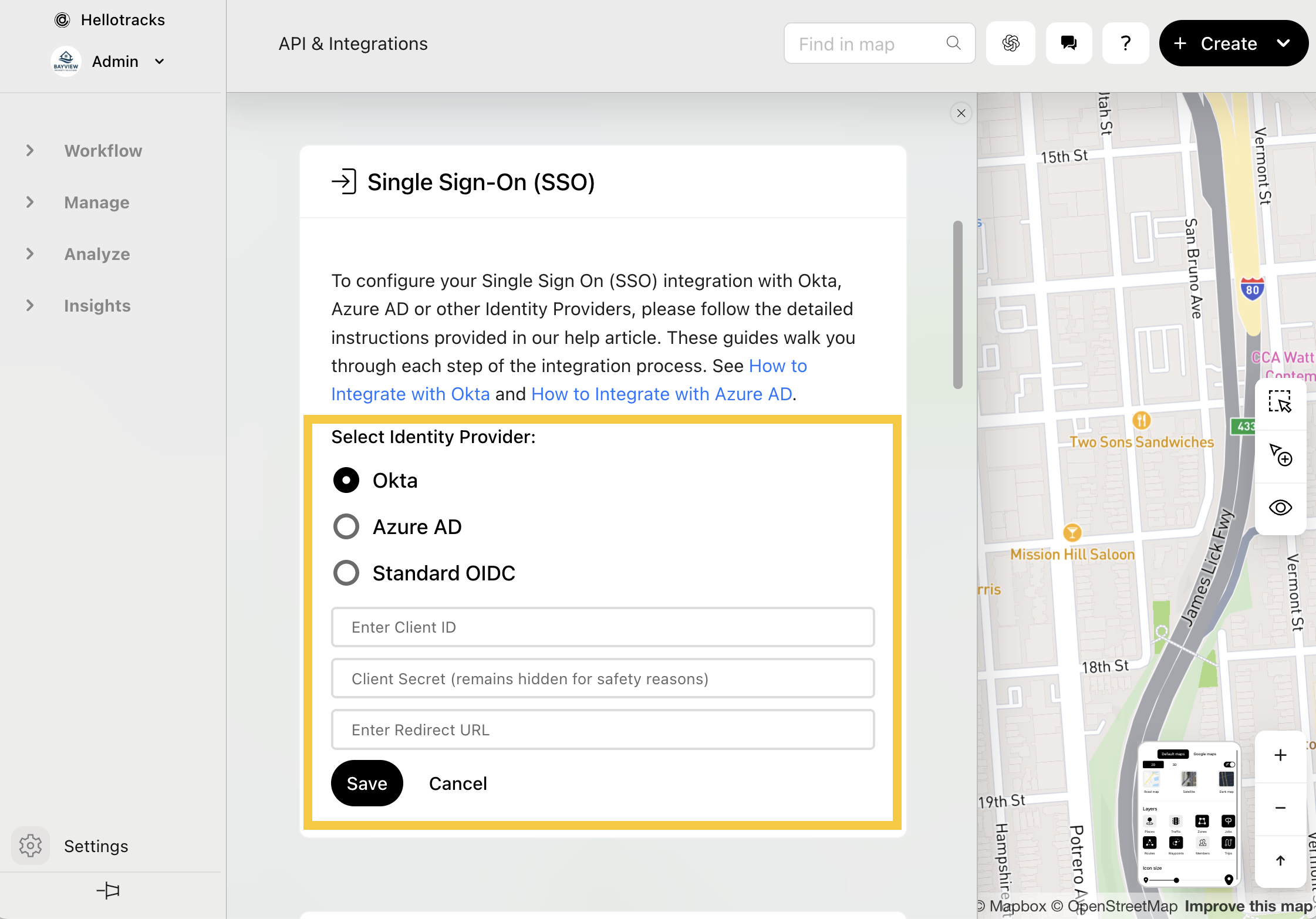Viewport: 1316px width, 919px height.
Task: Click in the Enter Redirect URL field
Action: [603, 729]
